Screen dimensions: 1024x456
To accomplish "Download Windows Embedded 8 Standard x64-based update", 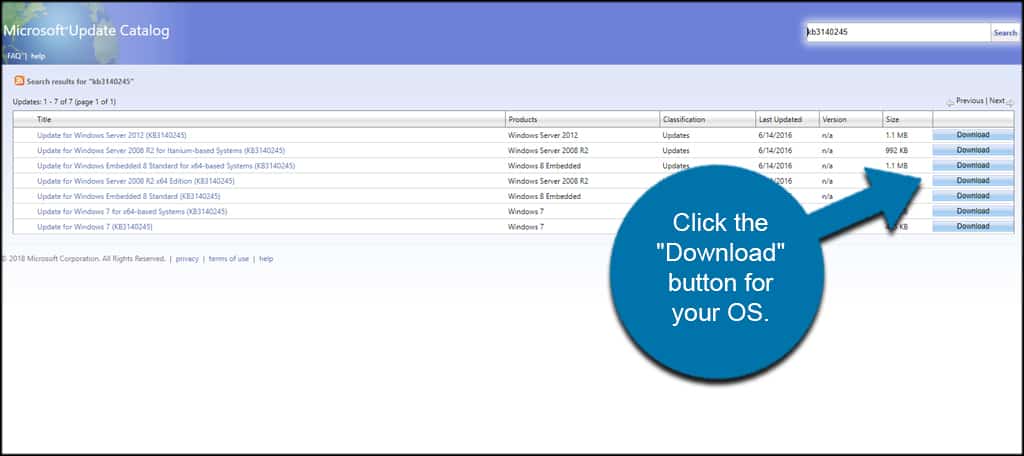I will tap(973, 166).
